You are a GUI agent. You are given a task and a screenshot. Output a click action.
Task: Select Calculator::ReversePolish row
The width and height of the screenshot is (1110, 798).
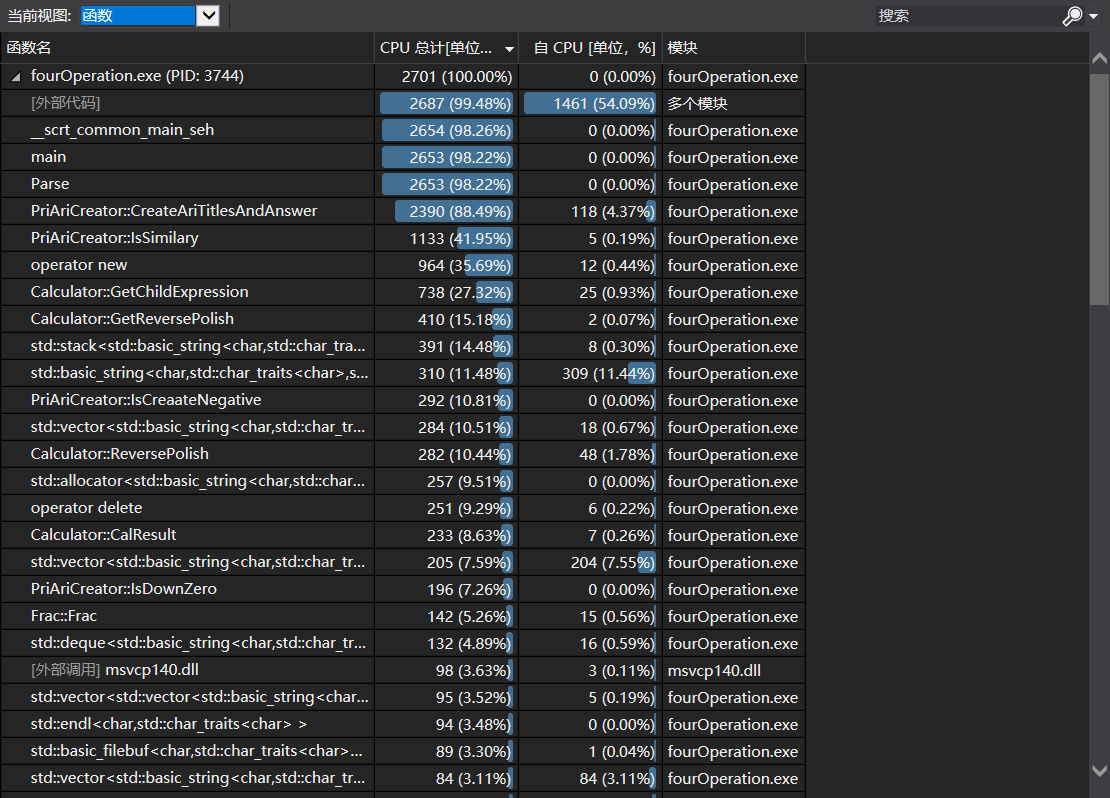pos(402,454)
